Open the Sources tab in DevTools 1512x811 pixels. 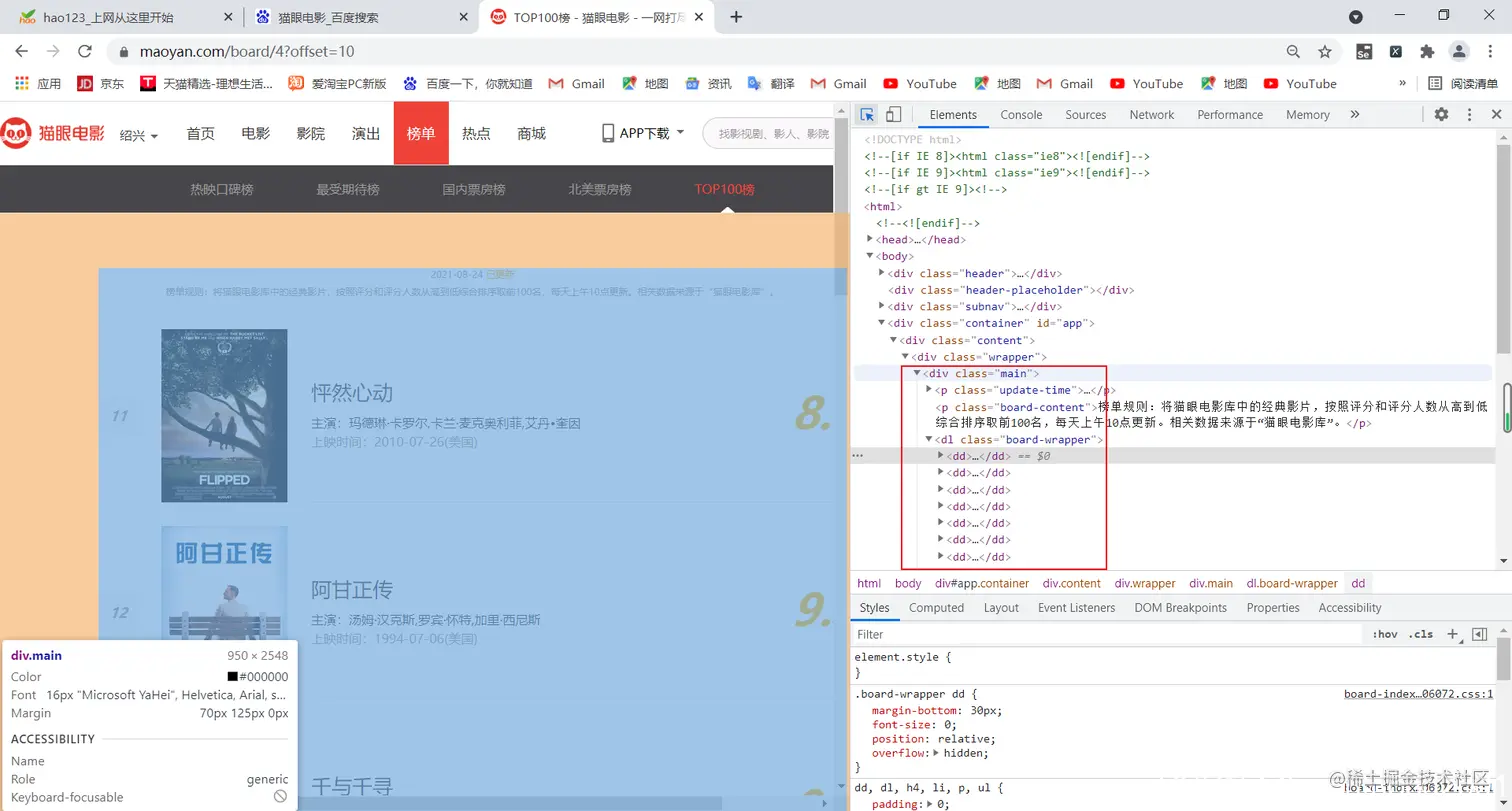coord(1085,115)
